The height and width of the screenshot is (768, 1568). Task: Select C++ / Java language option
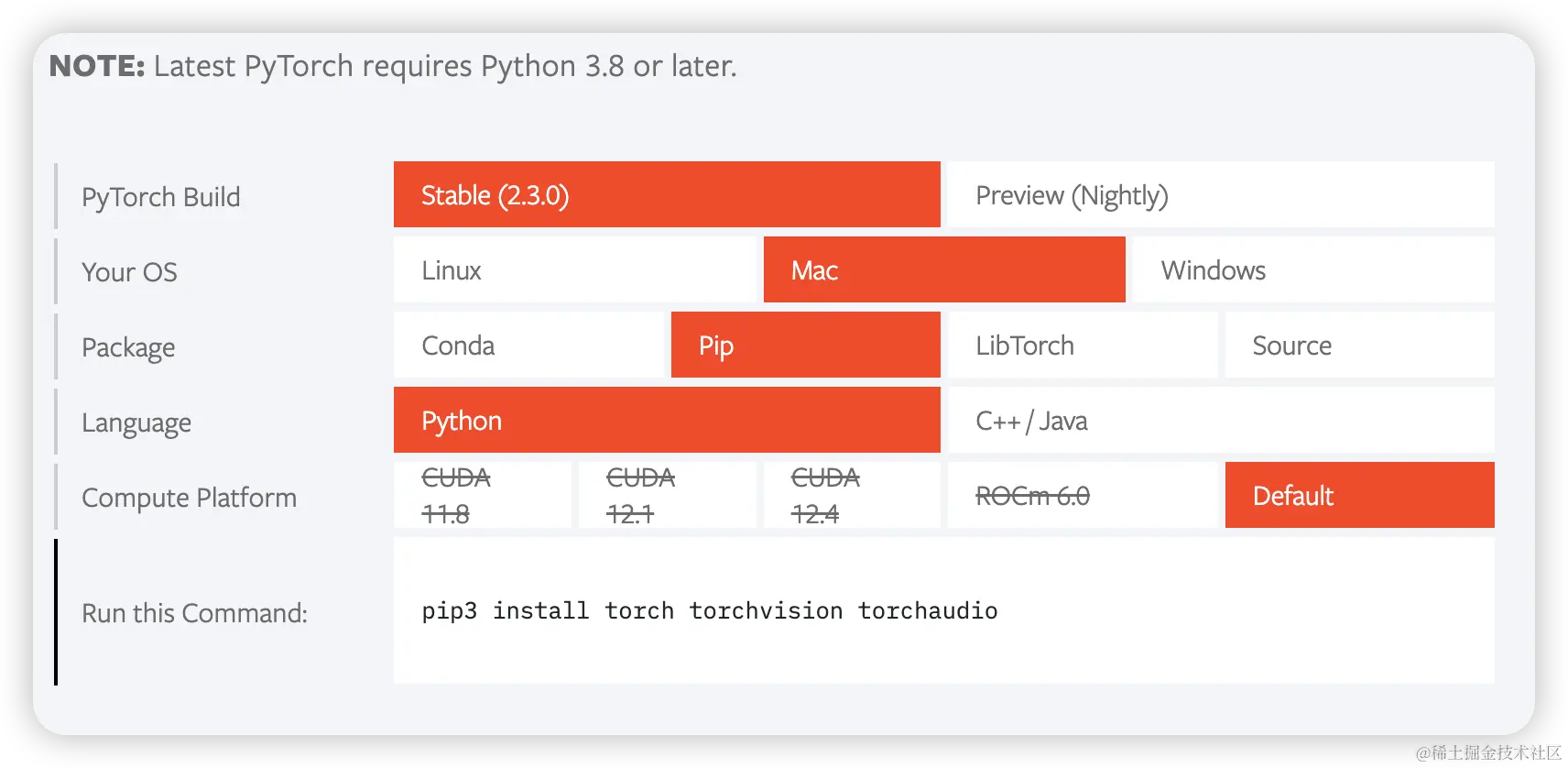[1221, 420]
